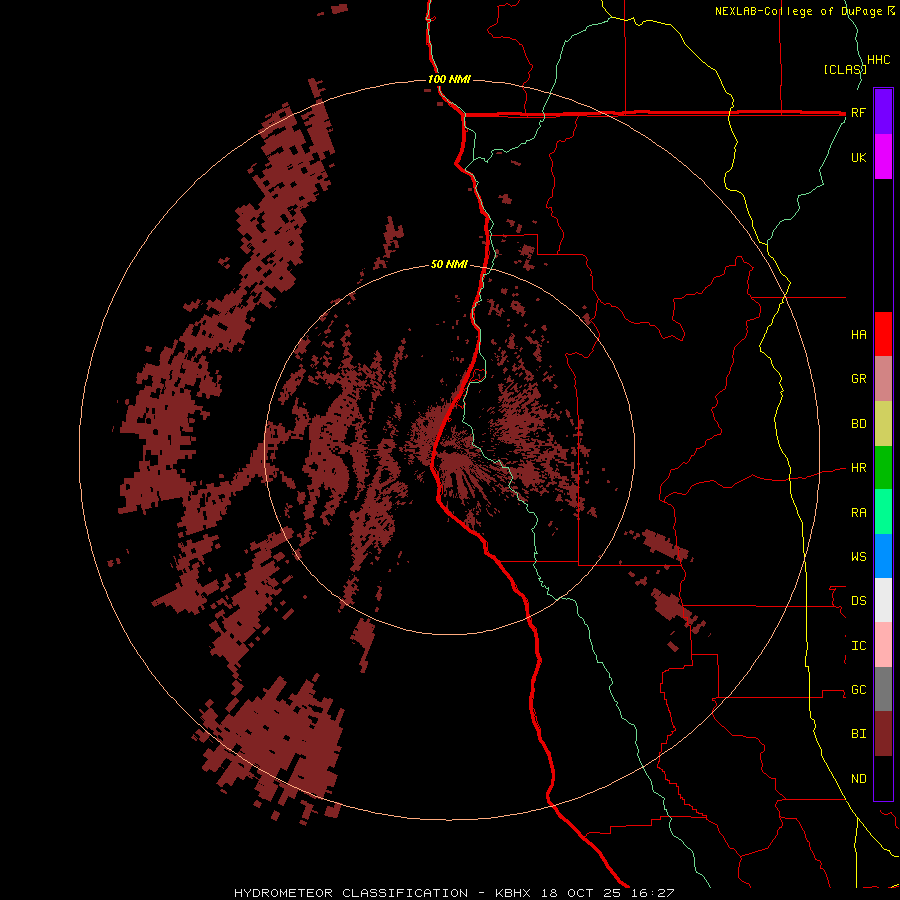This screenshot has height=900, width=900.
Task: Click the 'UK' legend label
Action: point(858,158)
